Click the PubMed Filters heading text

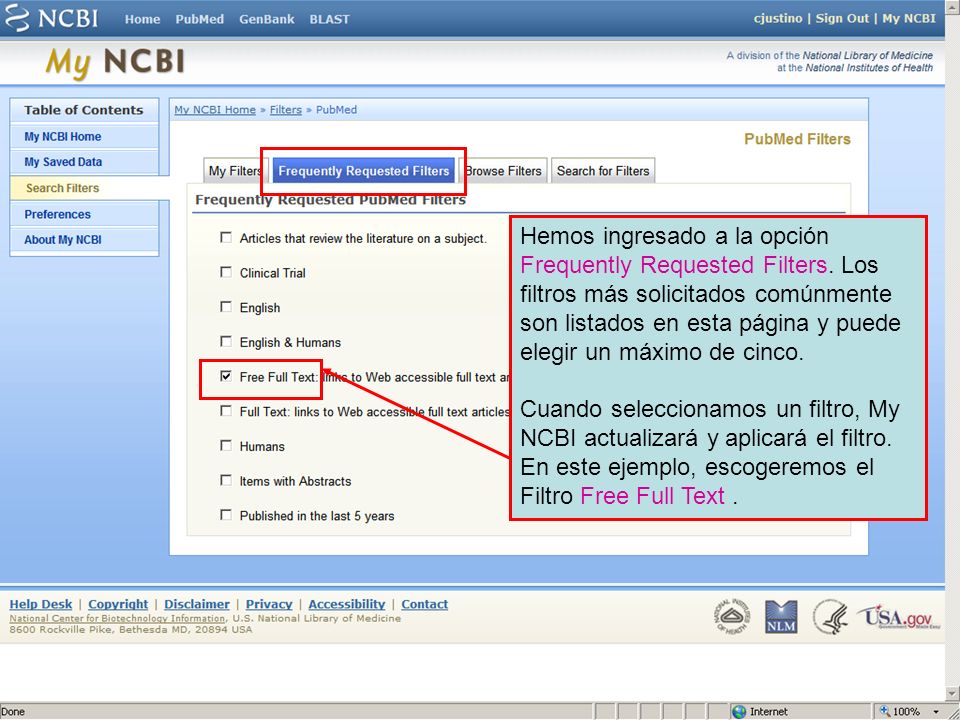(797, 139)
